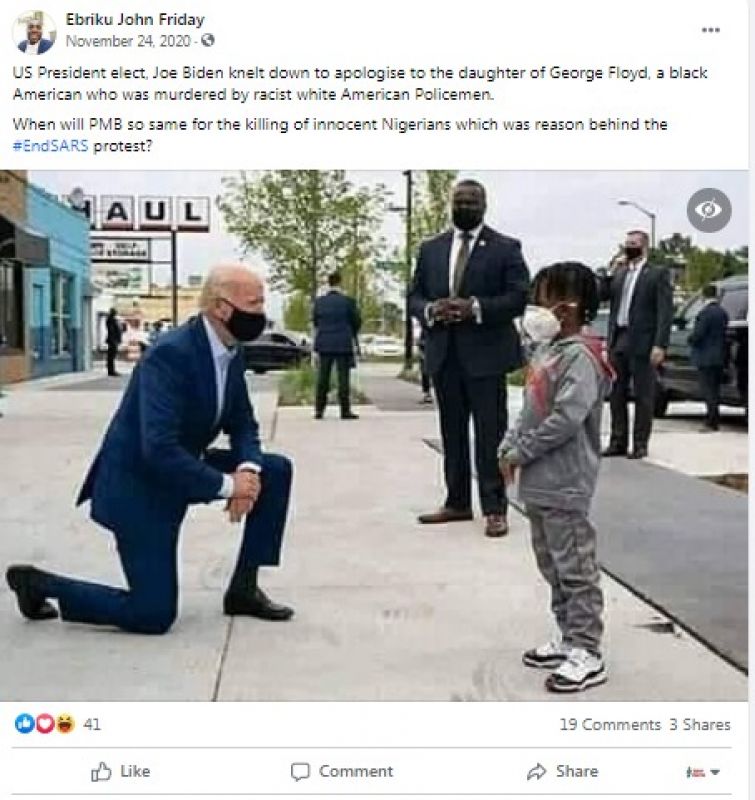
Task: Select the Comment button label
Action: tap(356, 771)
